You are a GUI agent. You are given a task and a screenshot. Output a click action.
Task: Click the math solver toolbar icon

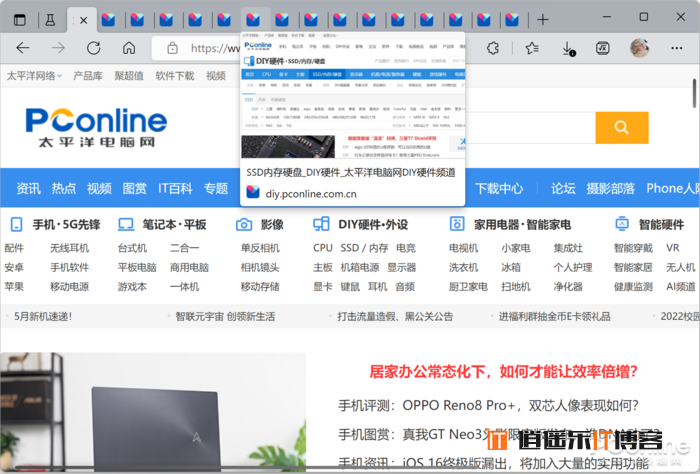[x=603, y=48]
